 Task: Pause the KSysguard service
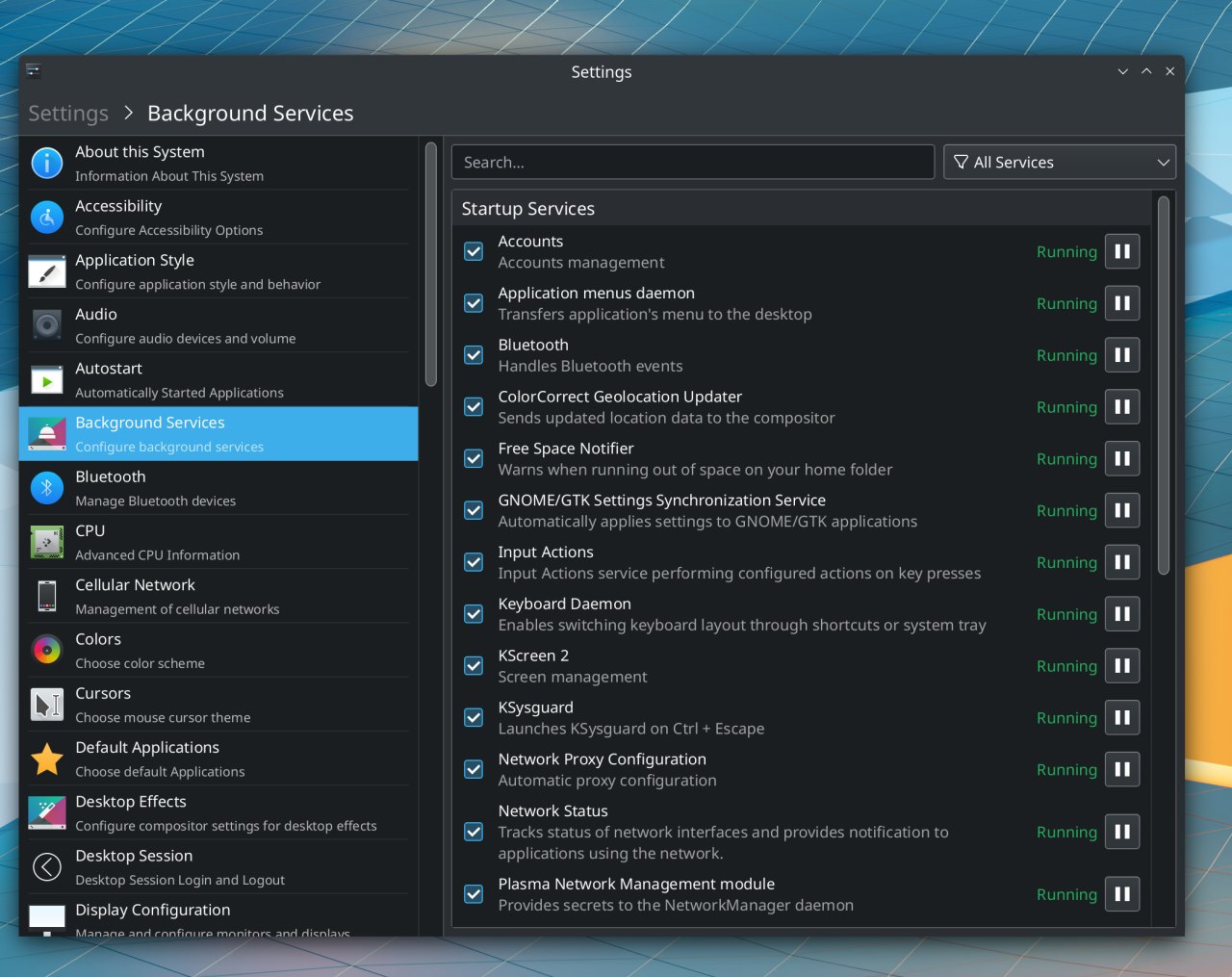point(1122,718)
